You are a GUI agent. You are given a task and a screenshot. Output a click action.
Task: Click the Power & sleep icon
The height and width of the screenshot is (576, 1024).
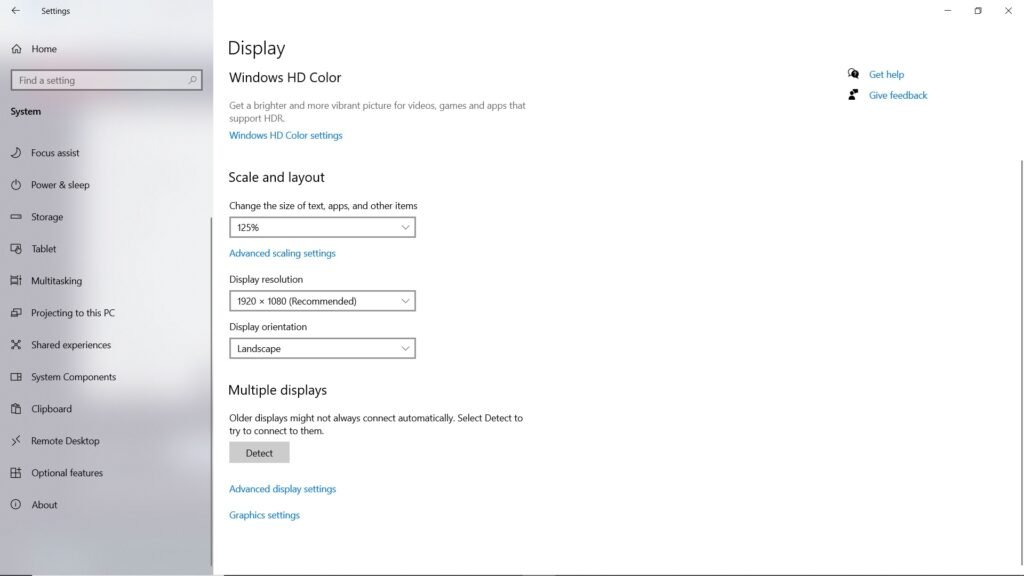[x=16, y=185]
